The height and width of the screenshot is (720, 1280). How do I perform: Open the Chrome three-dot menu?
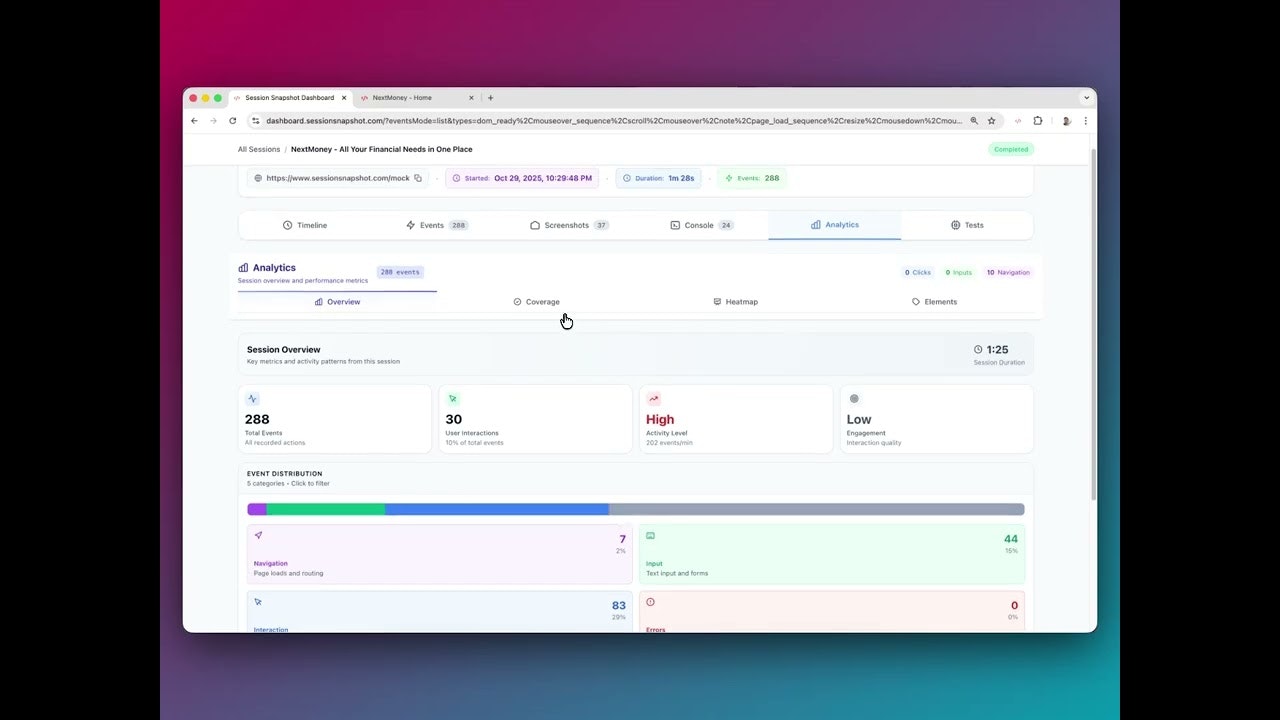coord(1086,121)
